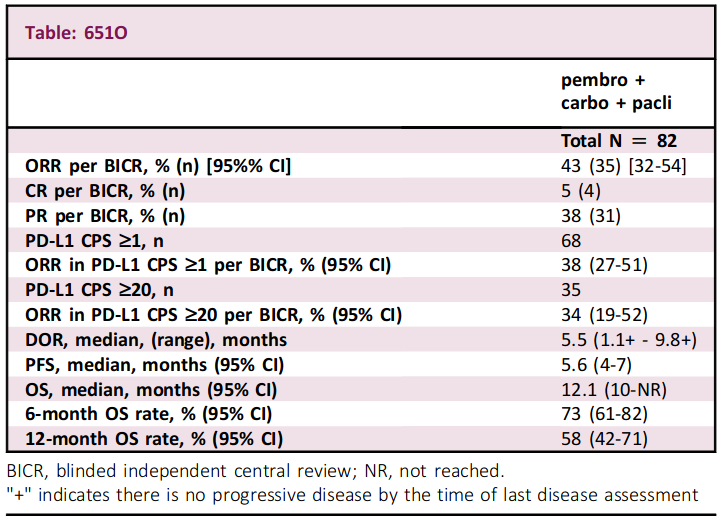The height and width of the screenshot is (523, 726).
Task: Click the PR value 38 (31)
Action: click(591, 216)
